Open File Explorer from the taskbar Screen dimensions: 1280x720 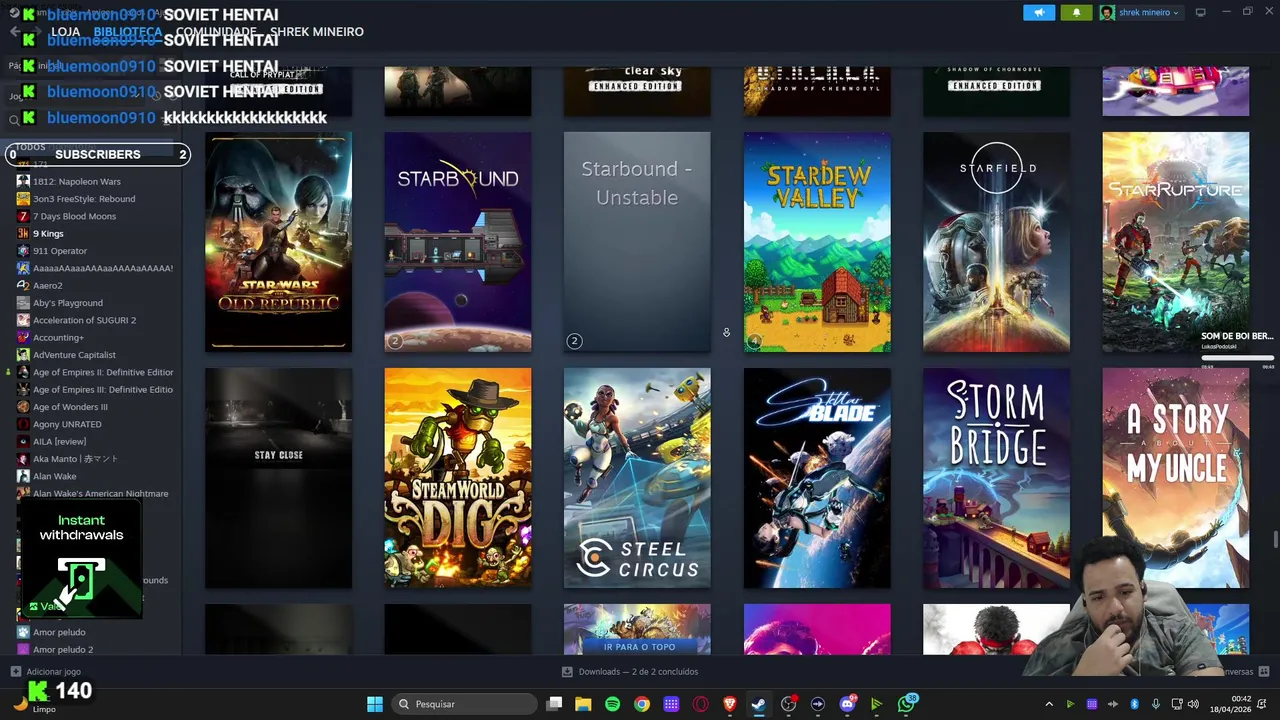pos(583,704)
